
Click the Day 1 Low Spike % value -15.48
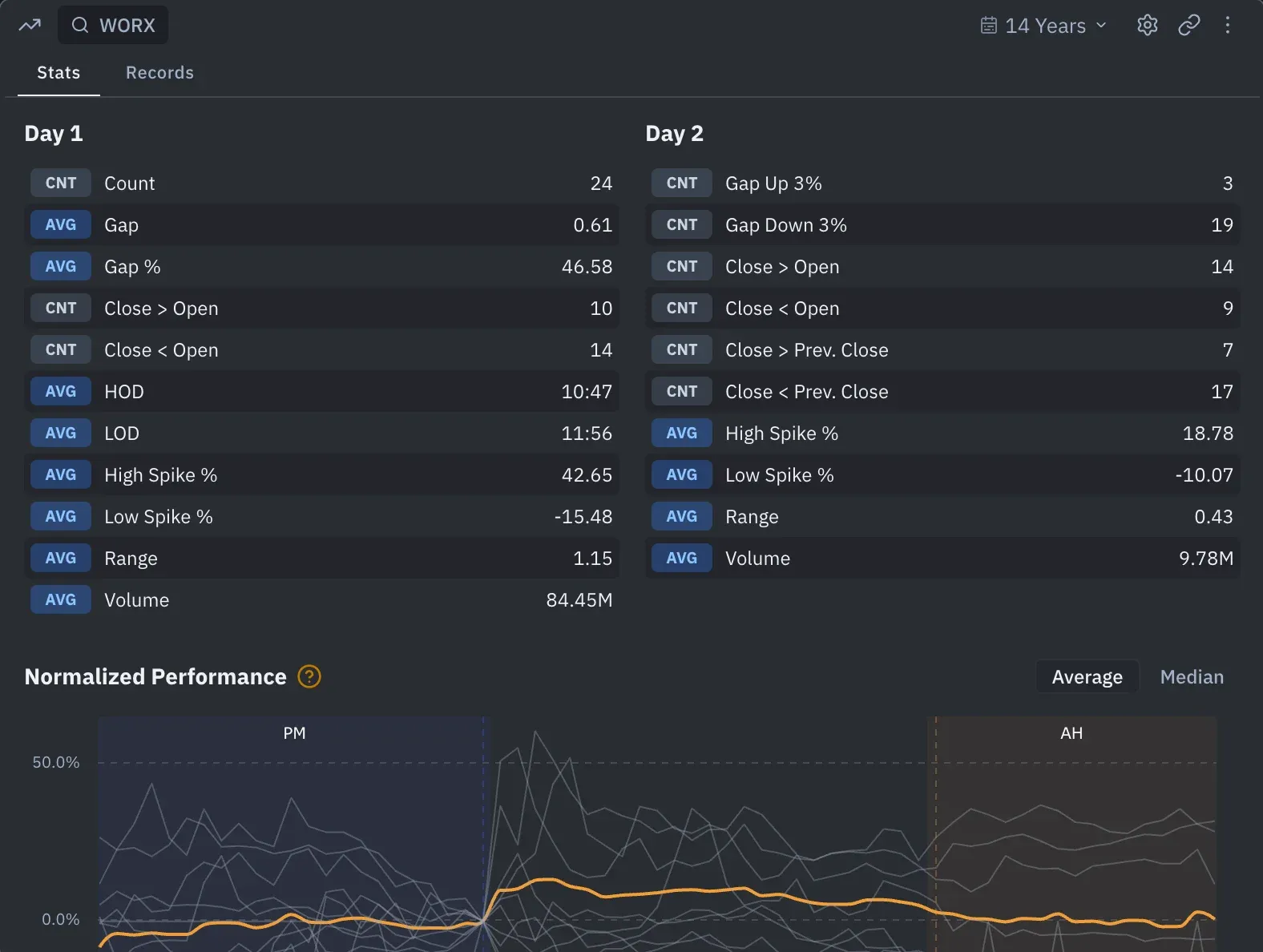tap(583, 517)
